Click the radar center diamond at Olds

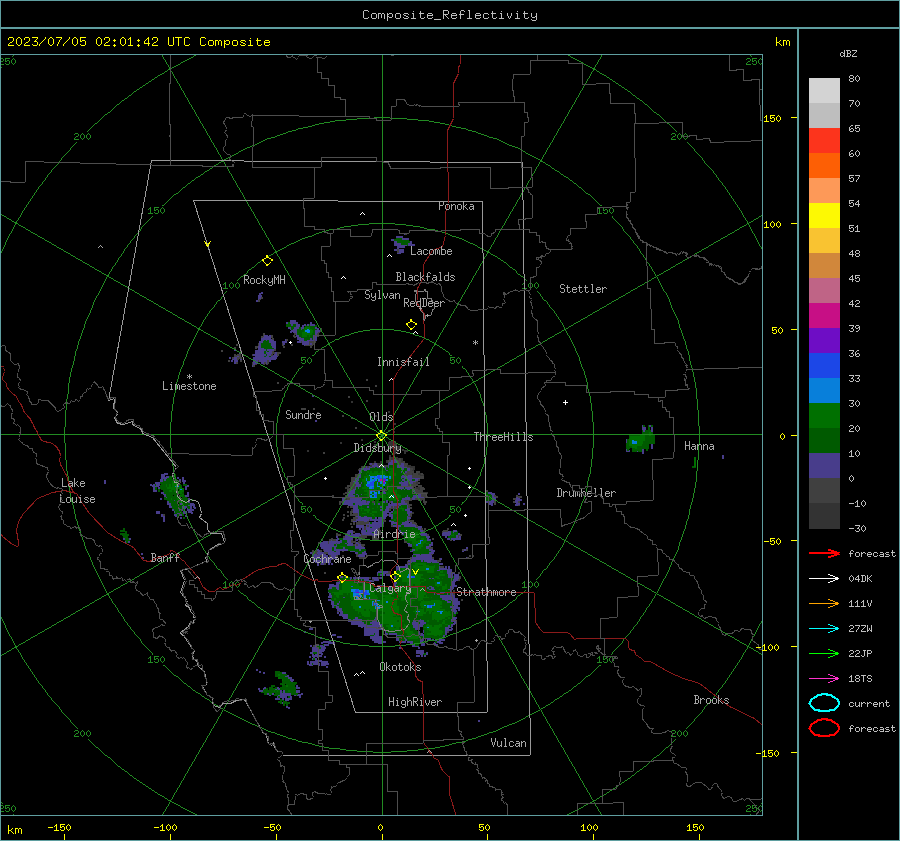click(x=381, y=436)
